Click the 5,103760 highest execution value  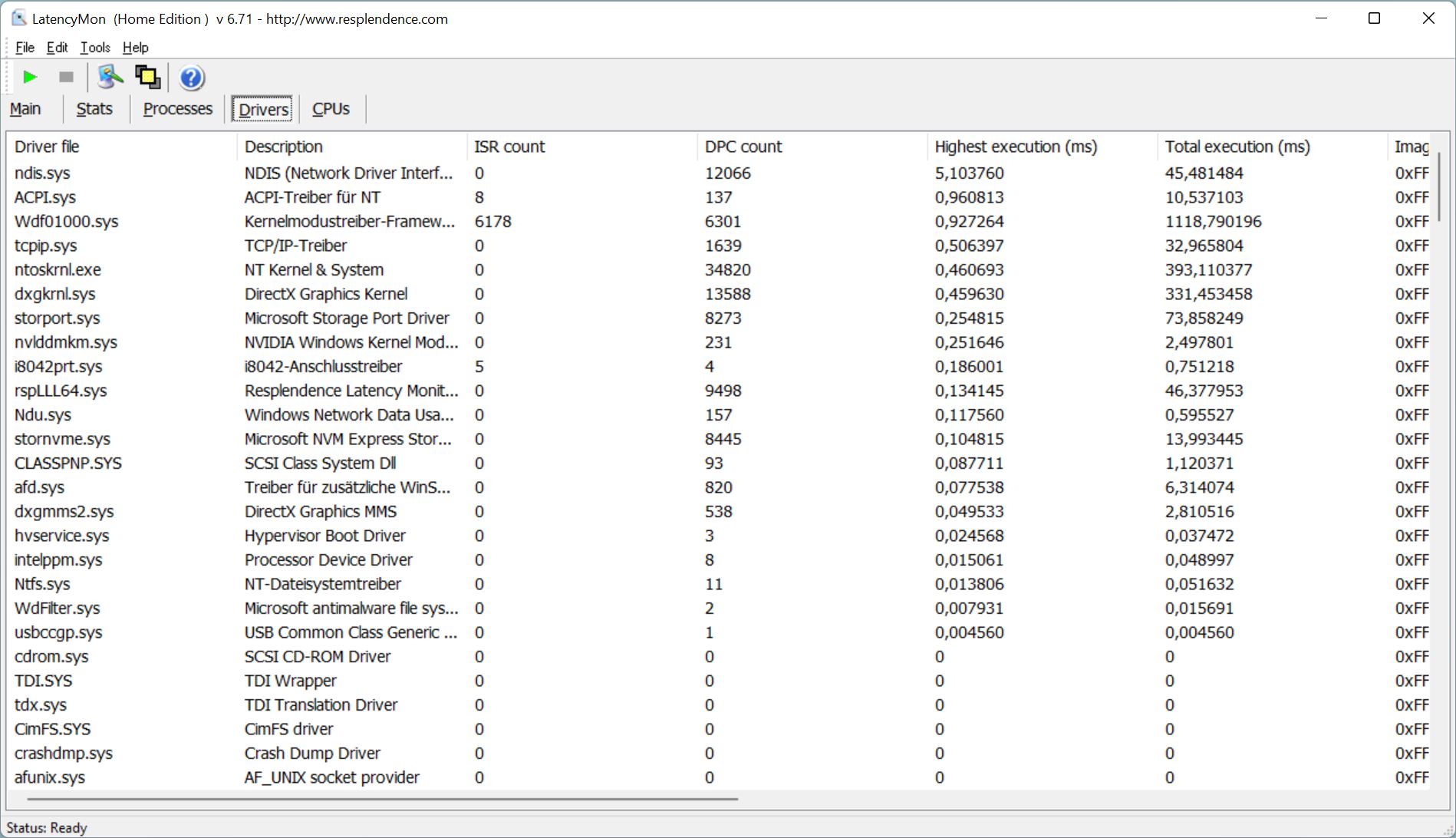969,173
